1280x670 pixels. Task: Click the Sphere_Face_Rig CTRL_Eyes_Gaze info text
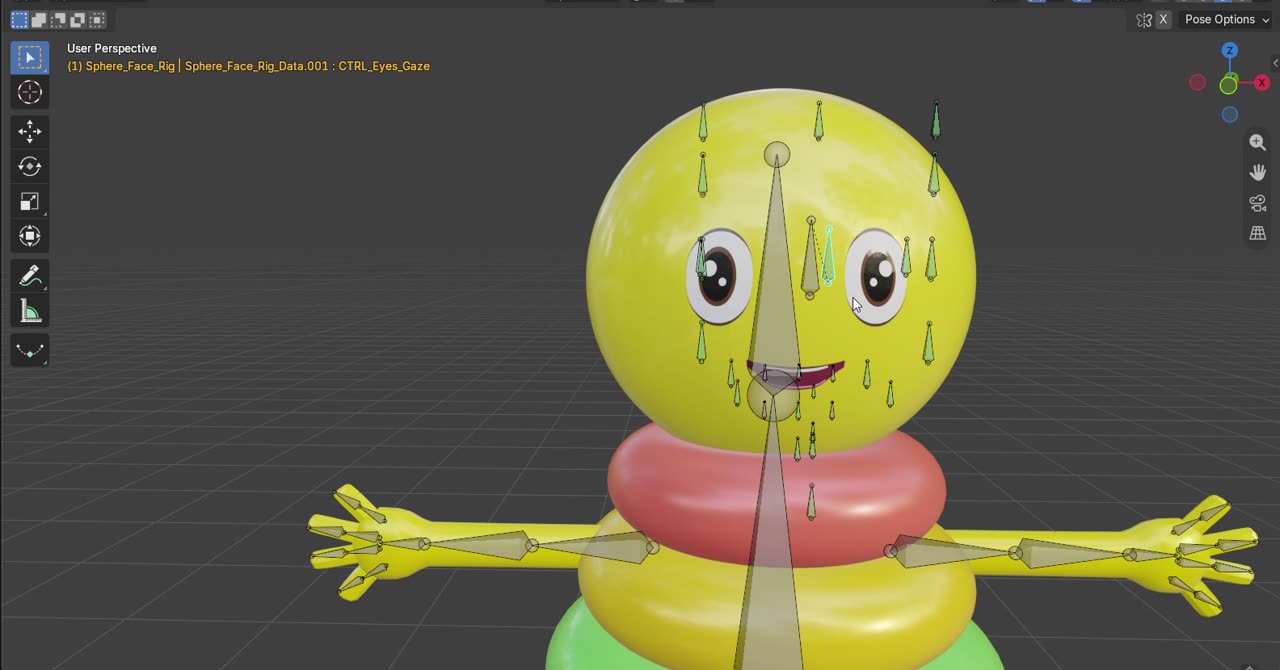248,66
